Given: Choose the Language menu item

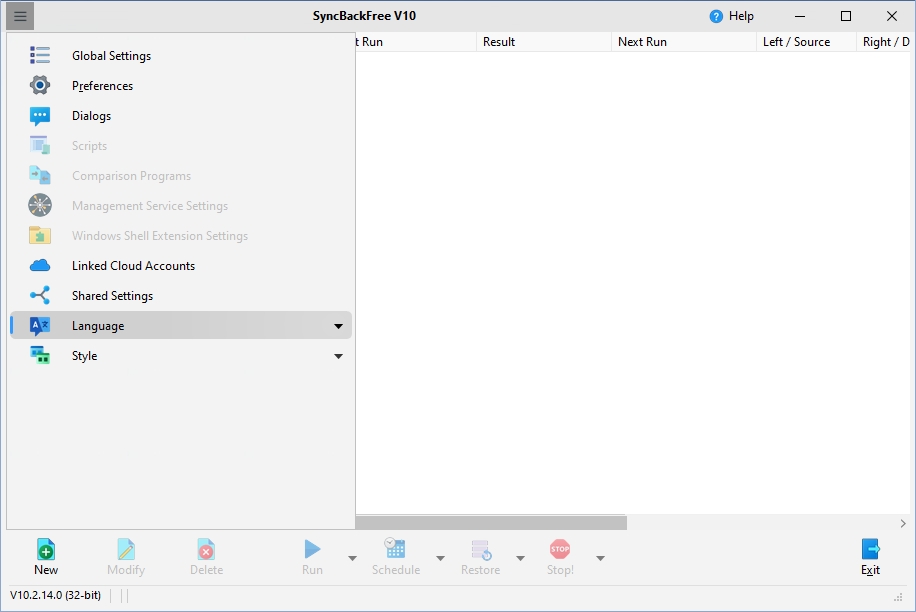Looking at the screenshot, I should pos(98,326).
